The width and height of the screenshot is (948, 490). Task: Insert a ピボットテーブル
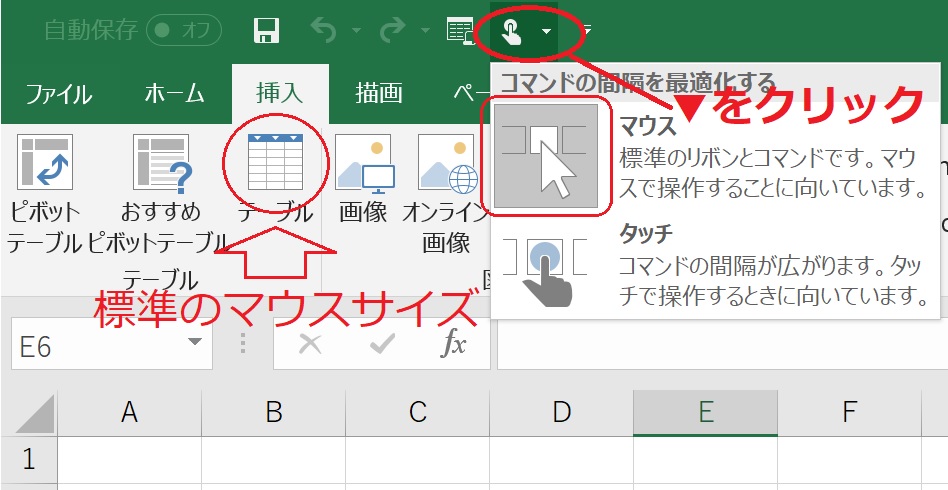click(x=44, y=194)
